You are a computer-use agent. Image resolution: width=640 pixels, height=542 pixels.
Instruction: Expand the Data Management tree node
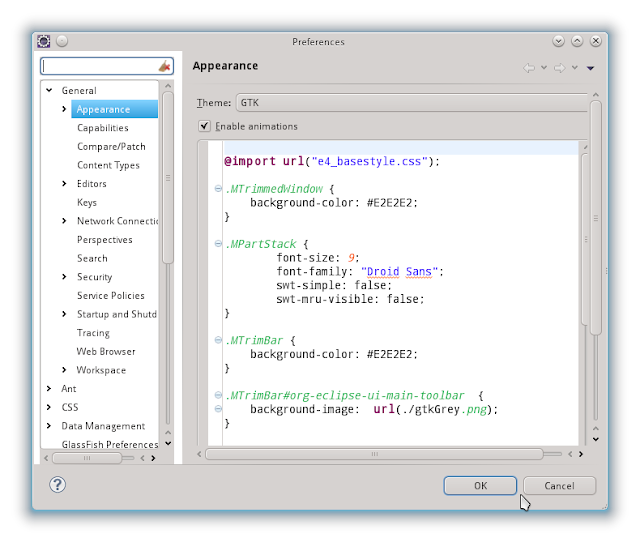(49, 426)
